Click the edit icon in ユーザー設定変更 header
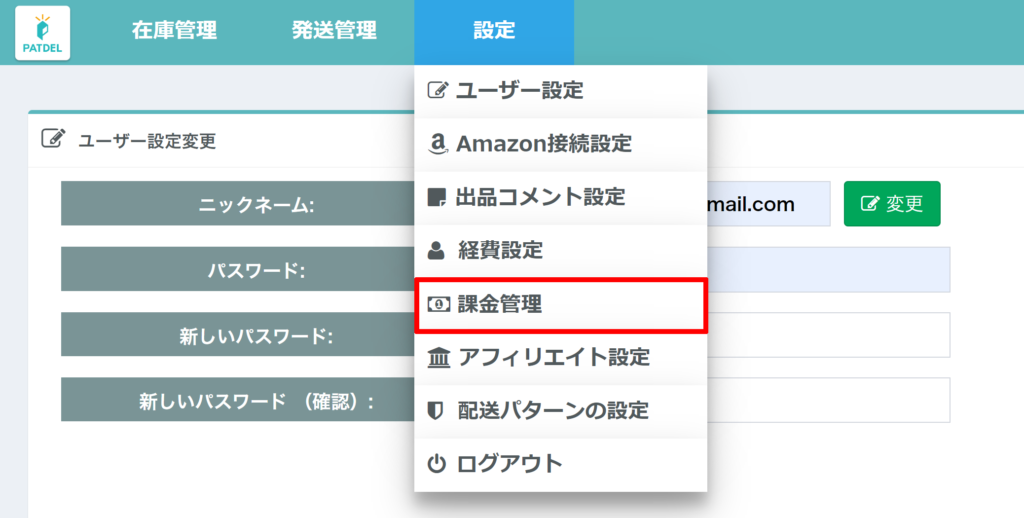This screenshot has width=1024, height=518. click(x=53, y=139)
